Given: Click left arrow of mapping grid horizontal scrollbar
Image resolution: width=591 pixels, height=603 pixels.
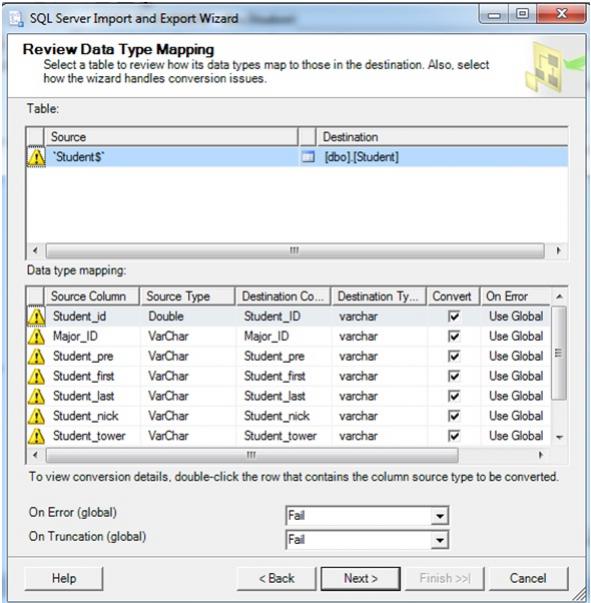Looking at the screenshot, I should (35, 455).
